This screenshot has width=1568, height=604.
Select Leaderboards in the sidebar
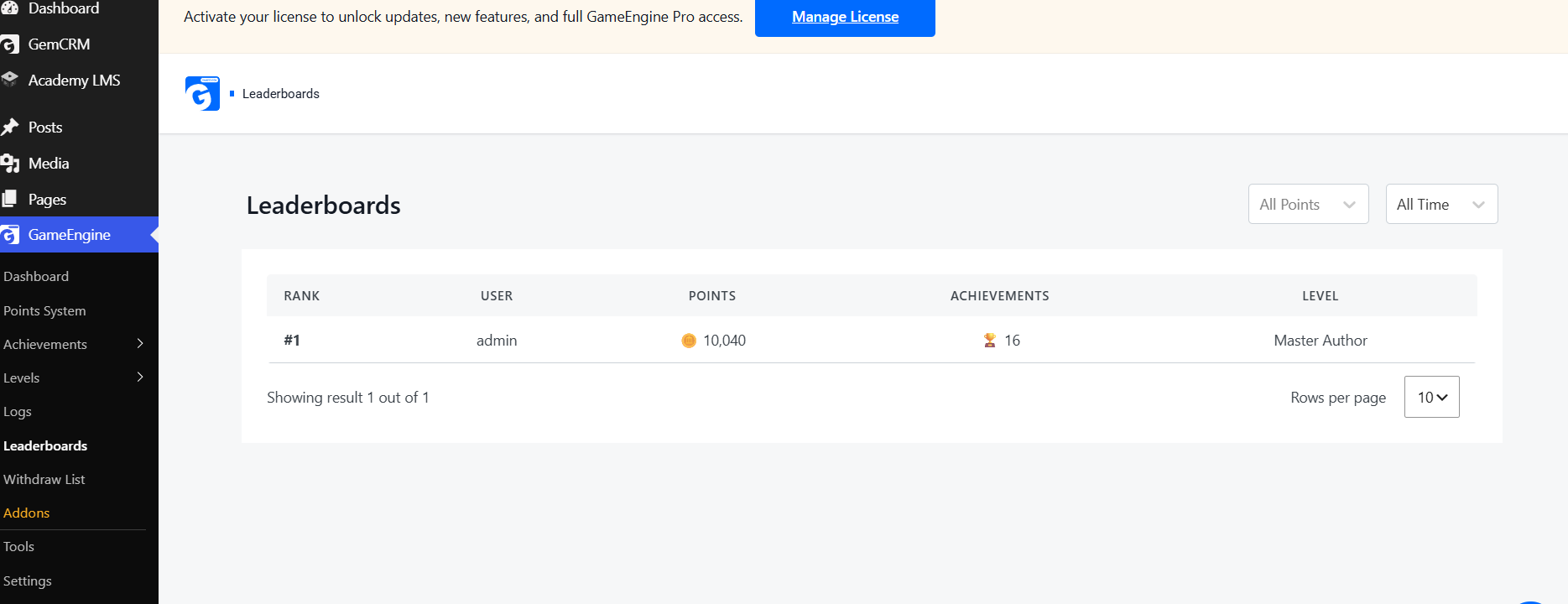click(x=45, y=445)
